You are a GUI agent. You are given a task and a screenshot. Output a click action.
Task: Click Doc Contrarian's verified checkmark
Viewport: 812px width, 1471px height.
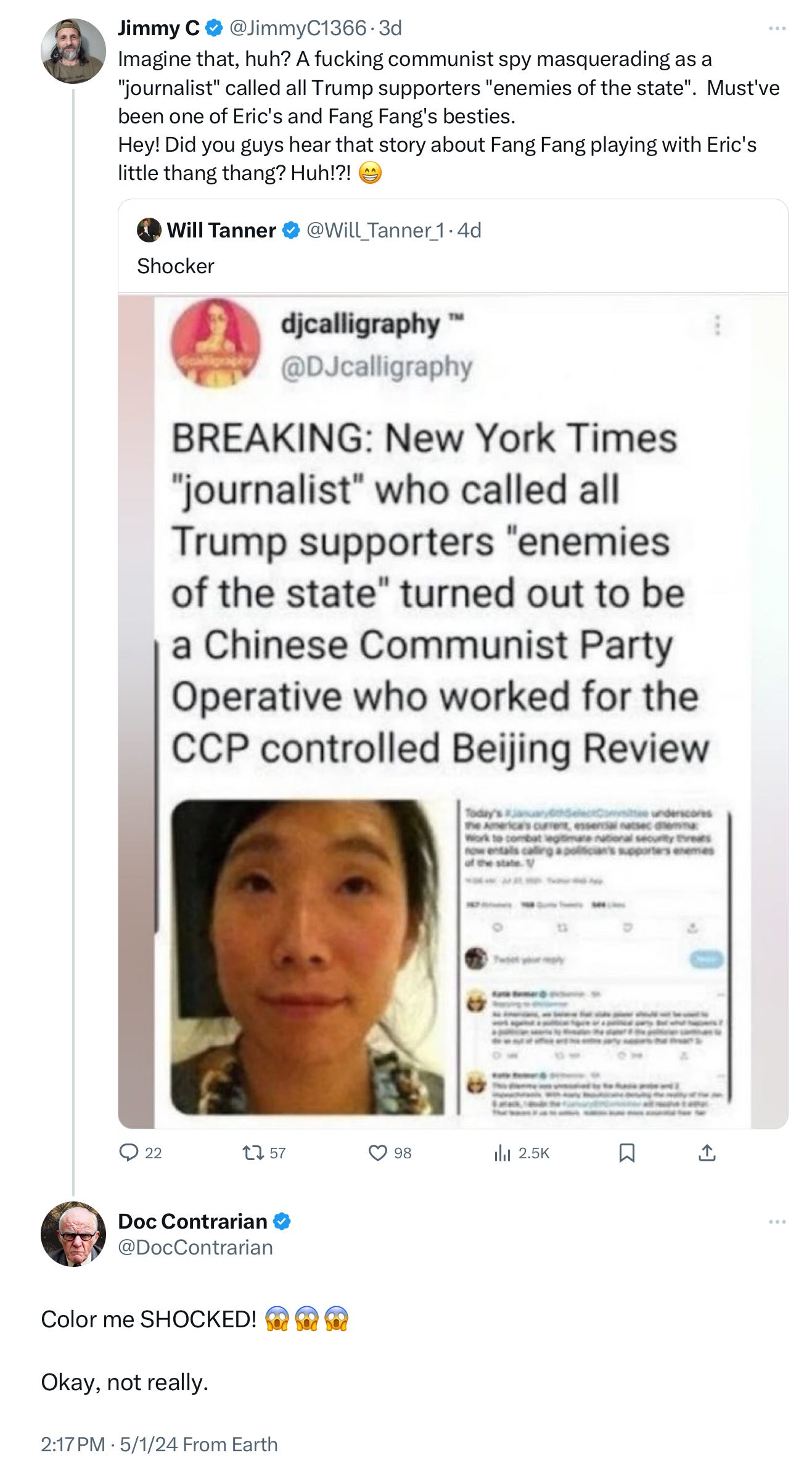pos(282,1221)
